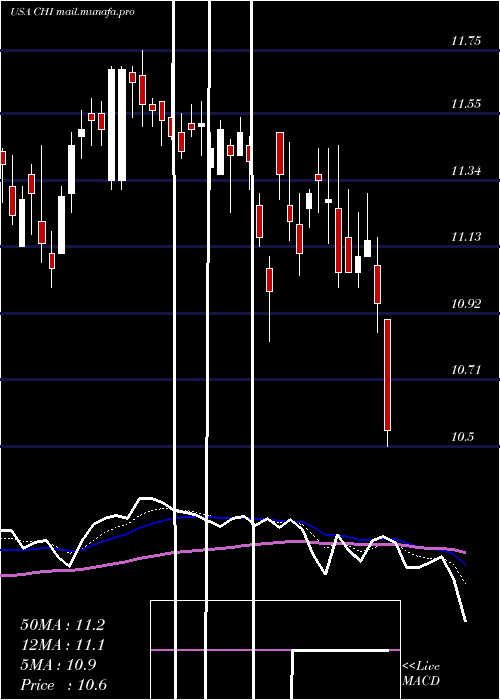Click the 'USA CHI mail.munafa.pro' chart title

point(72,12)
